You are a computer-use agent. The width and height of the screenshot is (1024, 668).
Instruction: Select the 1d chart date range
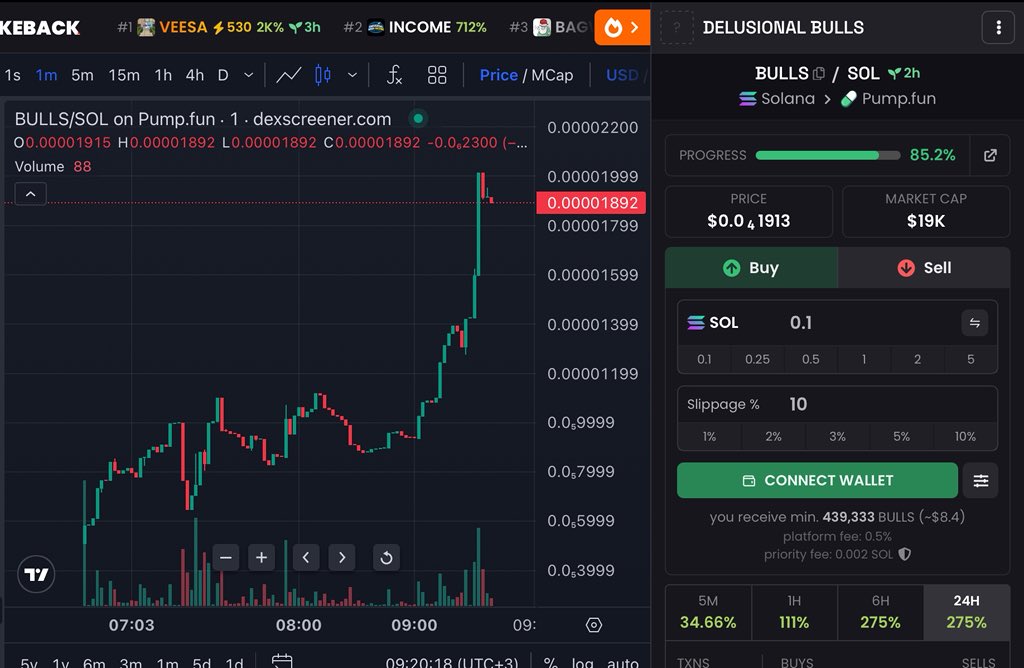click(x=234, y=662)
